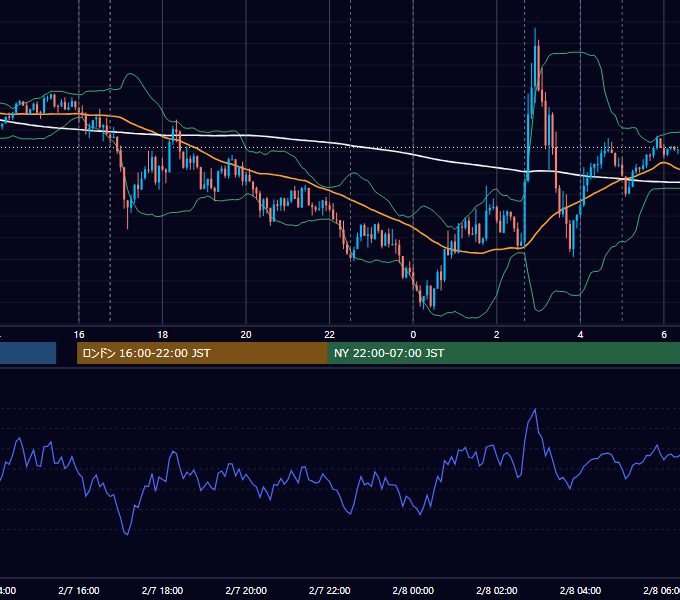Image resolution: width=680 pixels, height=600 pixels.
Task: Click the 2/7 20:00 date label
Action: [246, 590]
